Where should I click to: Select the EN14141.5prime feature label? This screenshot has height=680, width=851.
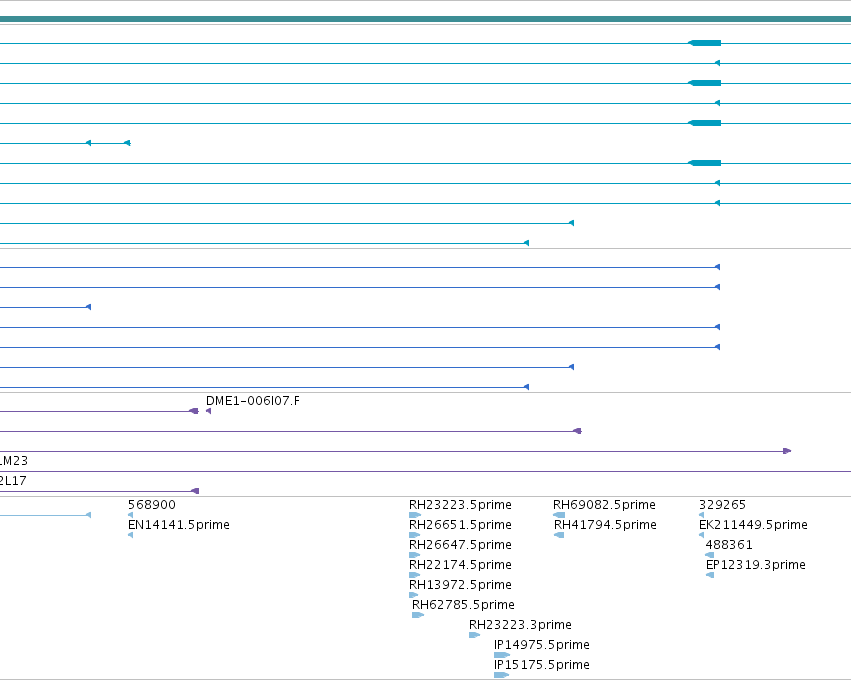[x=179, y=525]
